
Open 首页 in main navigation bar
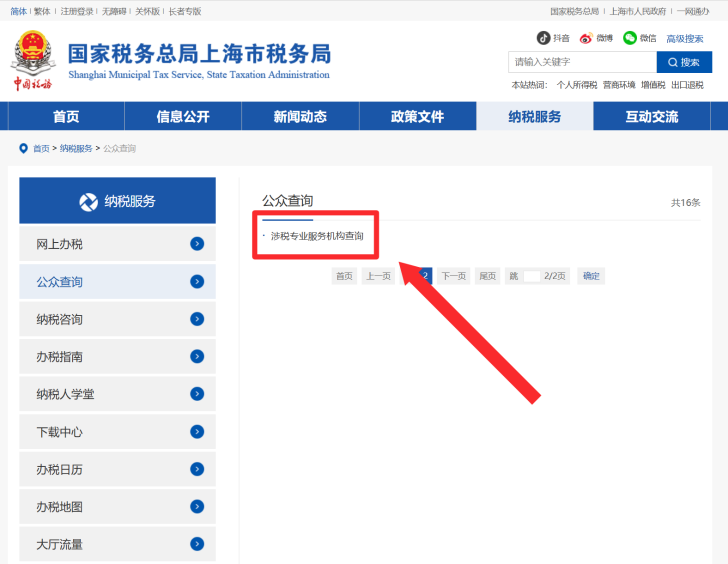tap(66, 117)
